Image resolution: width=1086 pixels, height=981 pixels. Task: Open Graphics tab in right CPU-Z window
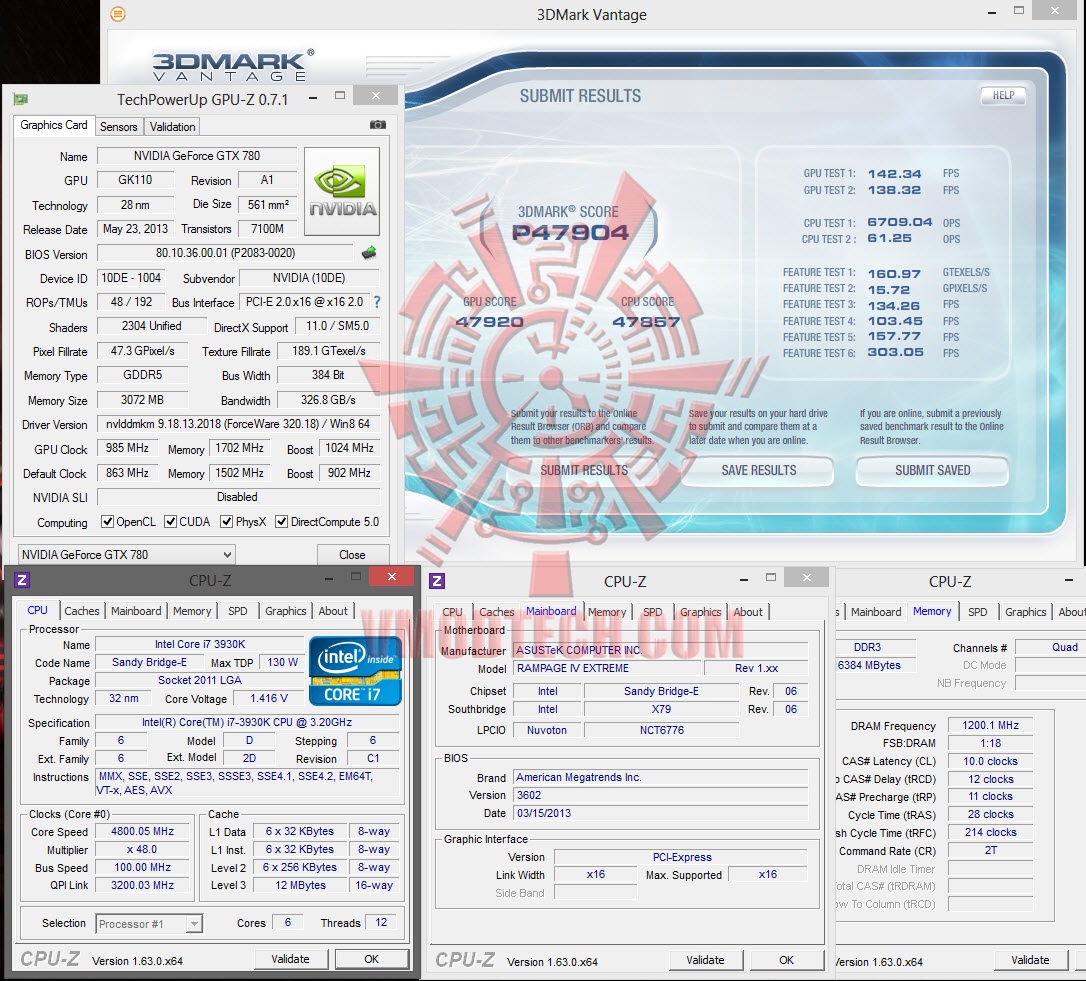(x=1026, y=612)
